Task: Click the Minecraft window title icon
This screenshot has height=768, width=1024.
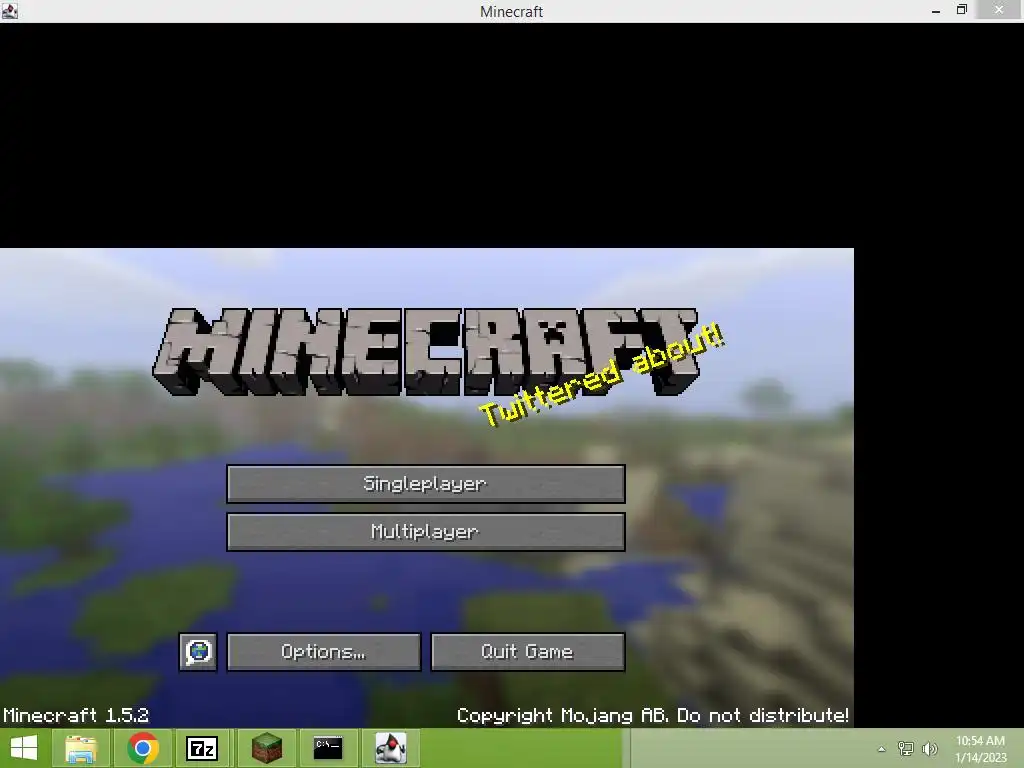Action: click(9, 11)
